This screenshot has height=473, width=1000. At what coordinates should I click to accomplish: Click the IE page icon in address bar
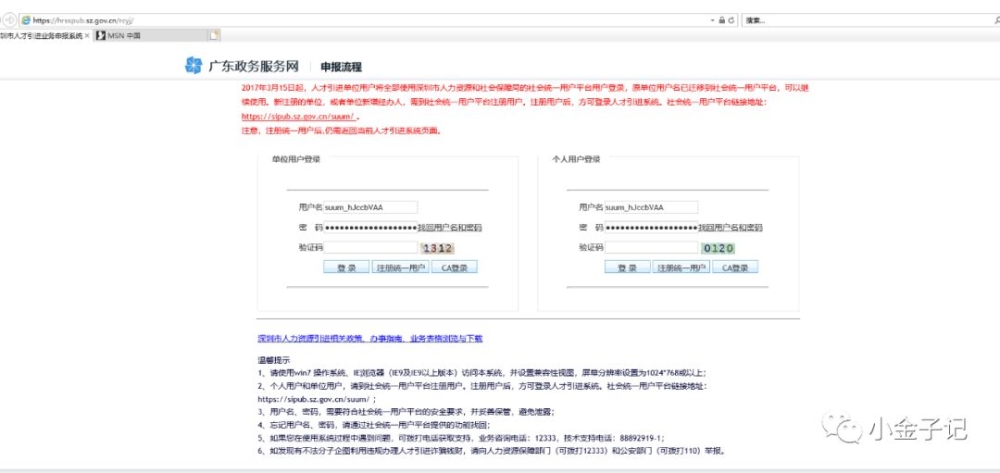pyautogui.click(x=26, y=20)
